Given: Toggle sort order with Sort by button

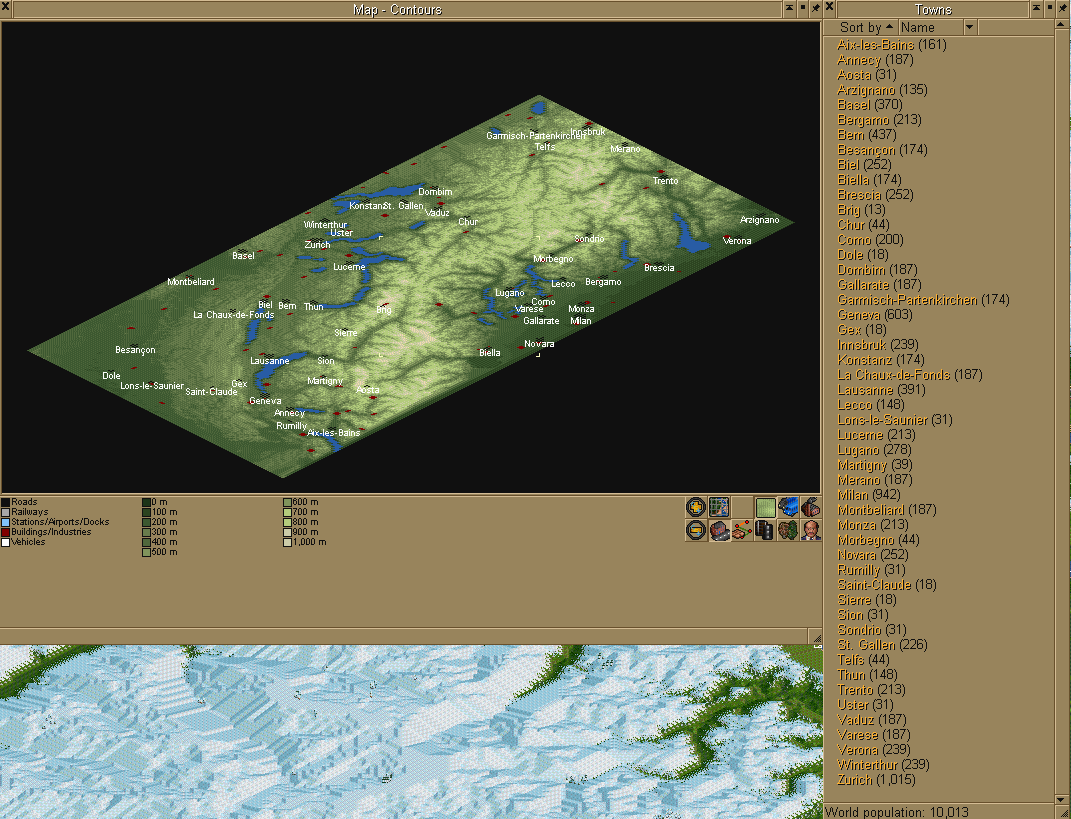Looking at the screenshot, I should pos(861,27).
